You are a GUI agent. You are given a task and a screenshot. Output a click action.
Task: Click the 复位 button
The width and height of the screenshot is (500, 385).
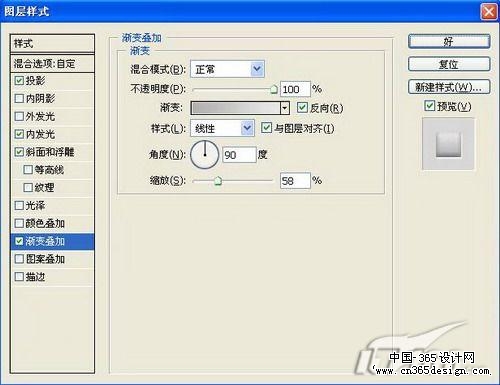click(449, 64)
